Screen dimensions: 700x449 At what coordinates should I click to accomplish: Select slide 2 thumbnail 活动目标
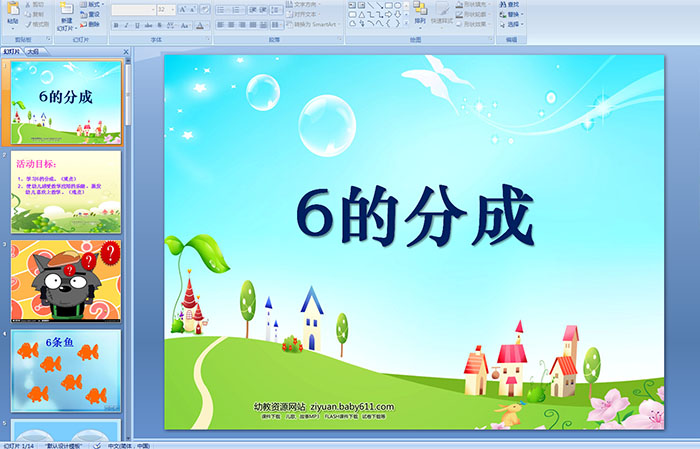click(66, 192)
